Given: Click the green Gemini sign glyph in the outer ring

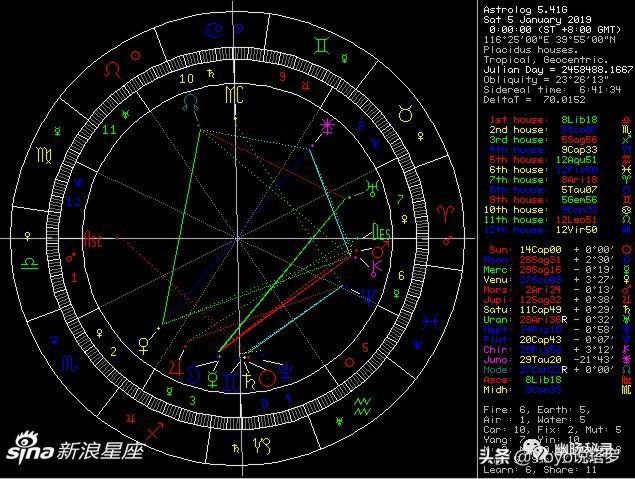Looking at the screenshot, I should [x=322, y=45].
